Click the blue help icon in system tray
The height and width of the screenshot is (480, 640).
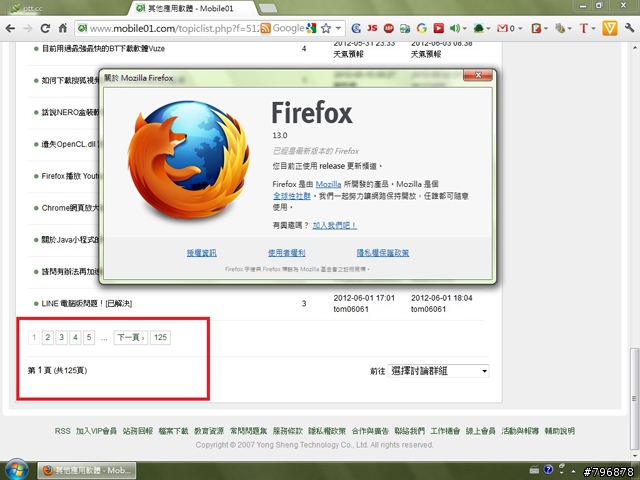[x=548, y=470]
